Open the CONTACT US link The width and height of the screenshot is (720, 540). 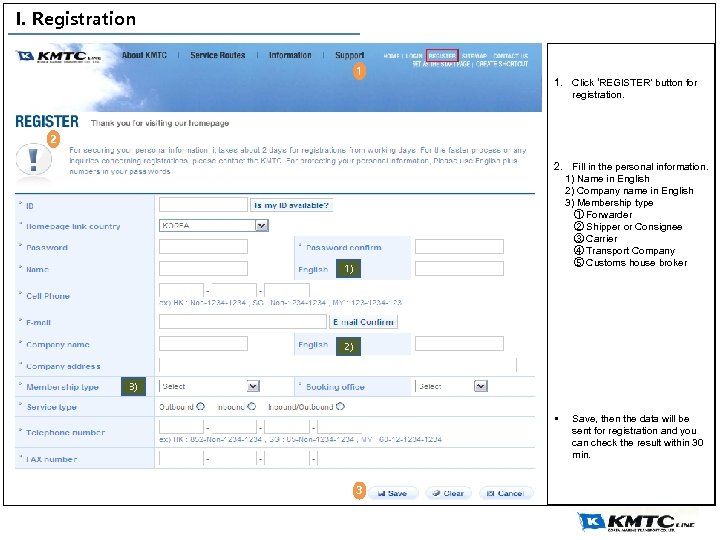click(x=511, y=56)
